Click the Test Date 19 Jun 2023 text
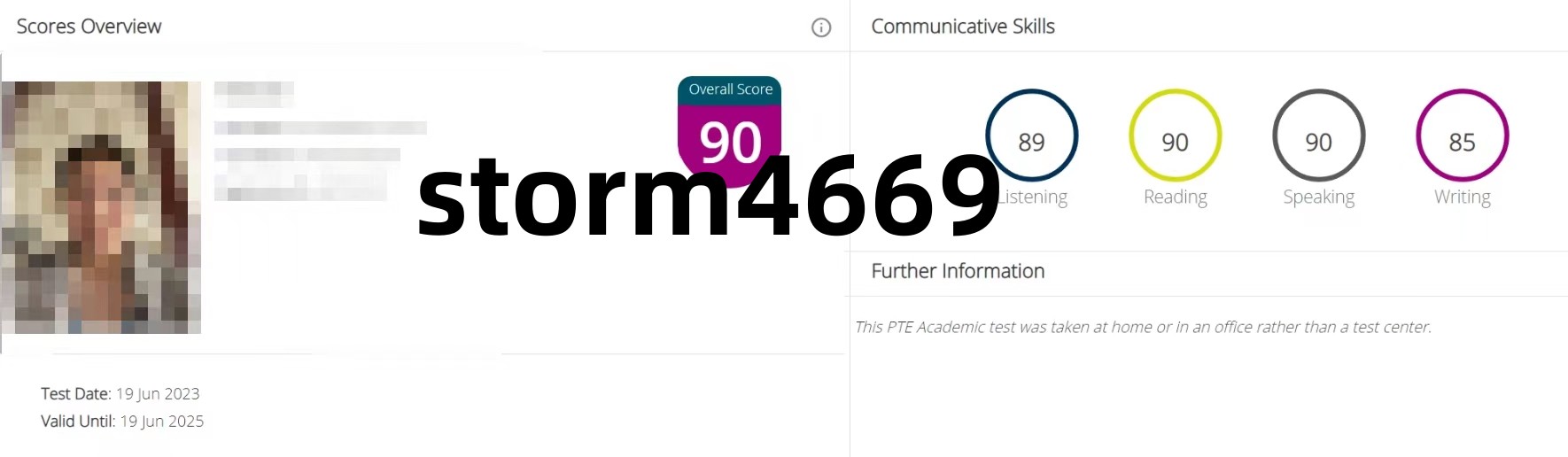The image size is (1568, 457). pos(120,394)
